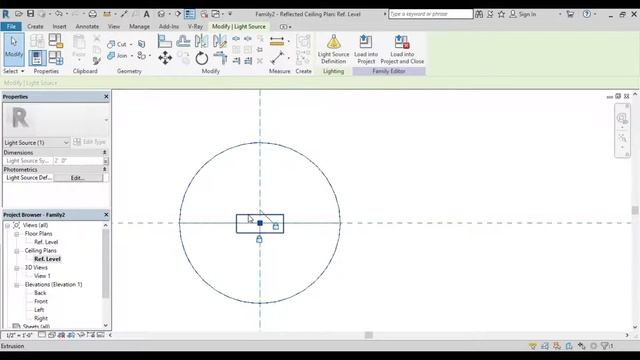Click the 1/2" = 1'-0" view scale button
Screen dimensions: 640x360
19,335
